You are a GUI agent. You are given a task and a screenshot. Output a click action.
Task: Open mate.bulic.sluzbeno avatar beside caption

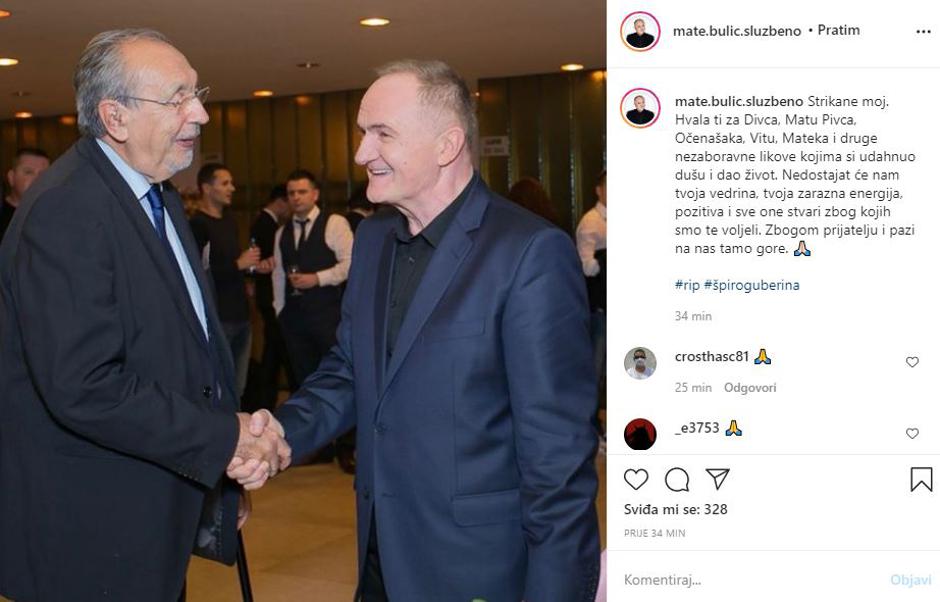coord(640,108)
